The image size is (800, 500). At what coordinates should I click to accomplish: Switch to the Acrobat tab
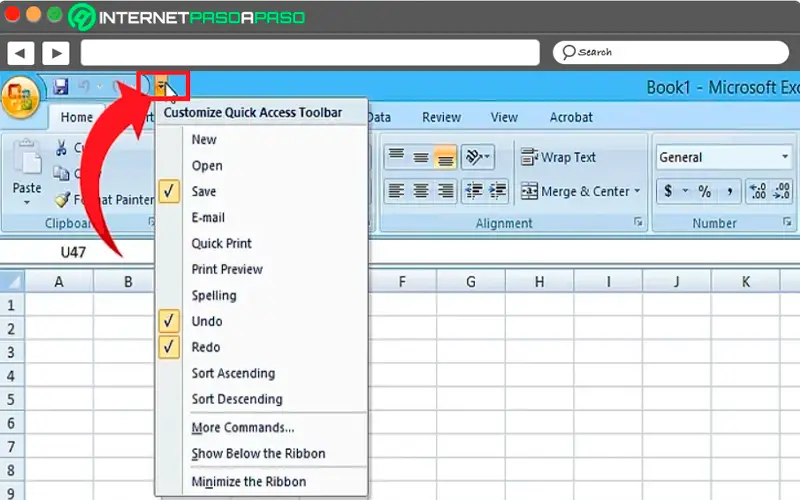coord(571,117)
